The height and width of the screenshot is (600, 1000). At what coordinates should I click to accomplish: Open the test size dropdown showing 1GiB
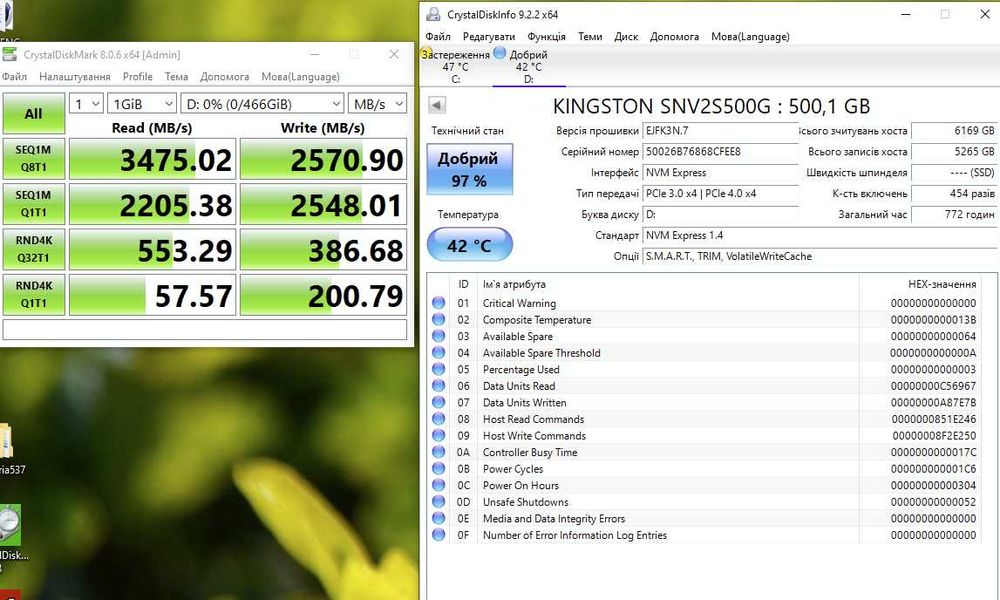(x=142, y=104)
